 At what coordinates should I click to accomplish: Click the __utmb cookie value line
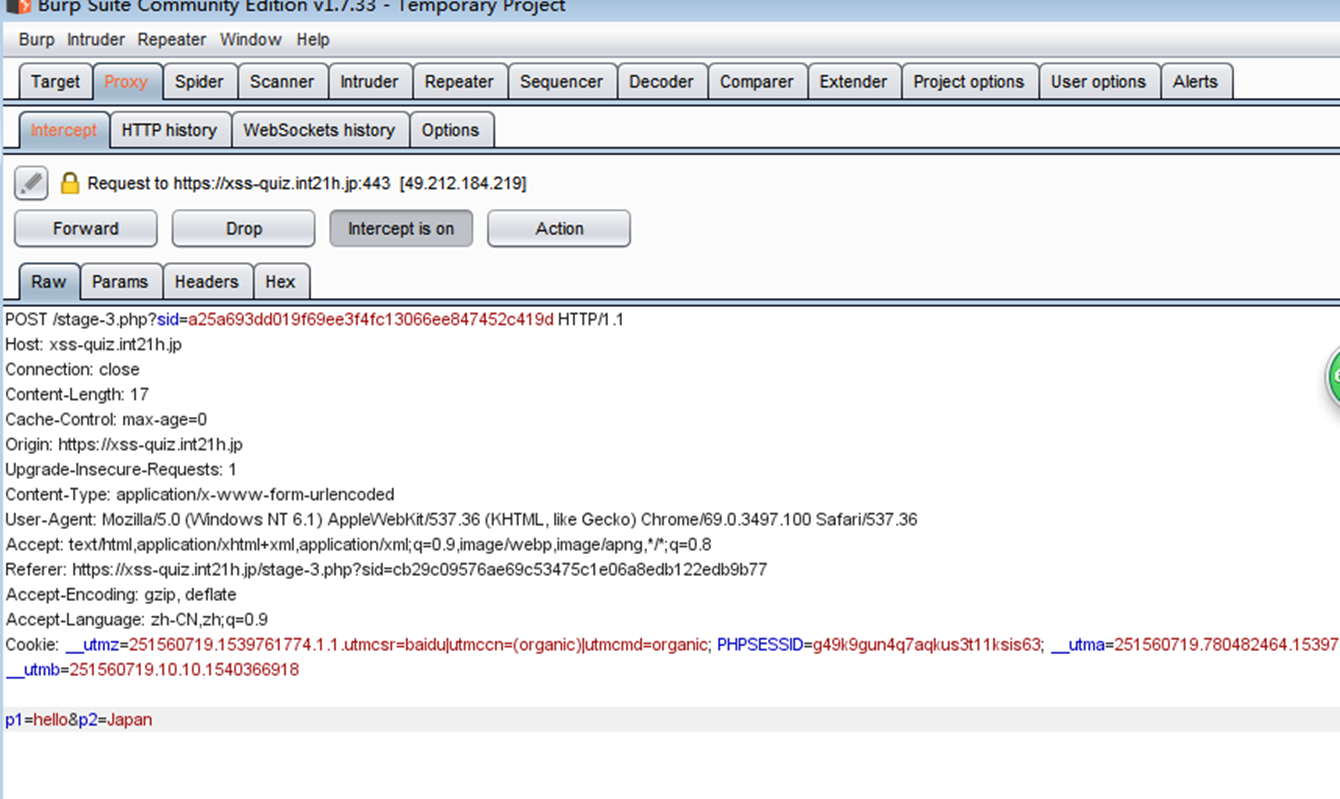(152, 669)
